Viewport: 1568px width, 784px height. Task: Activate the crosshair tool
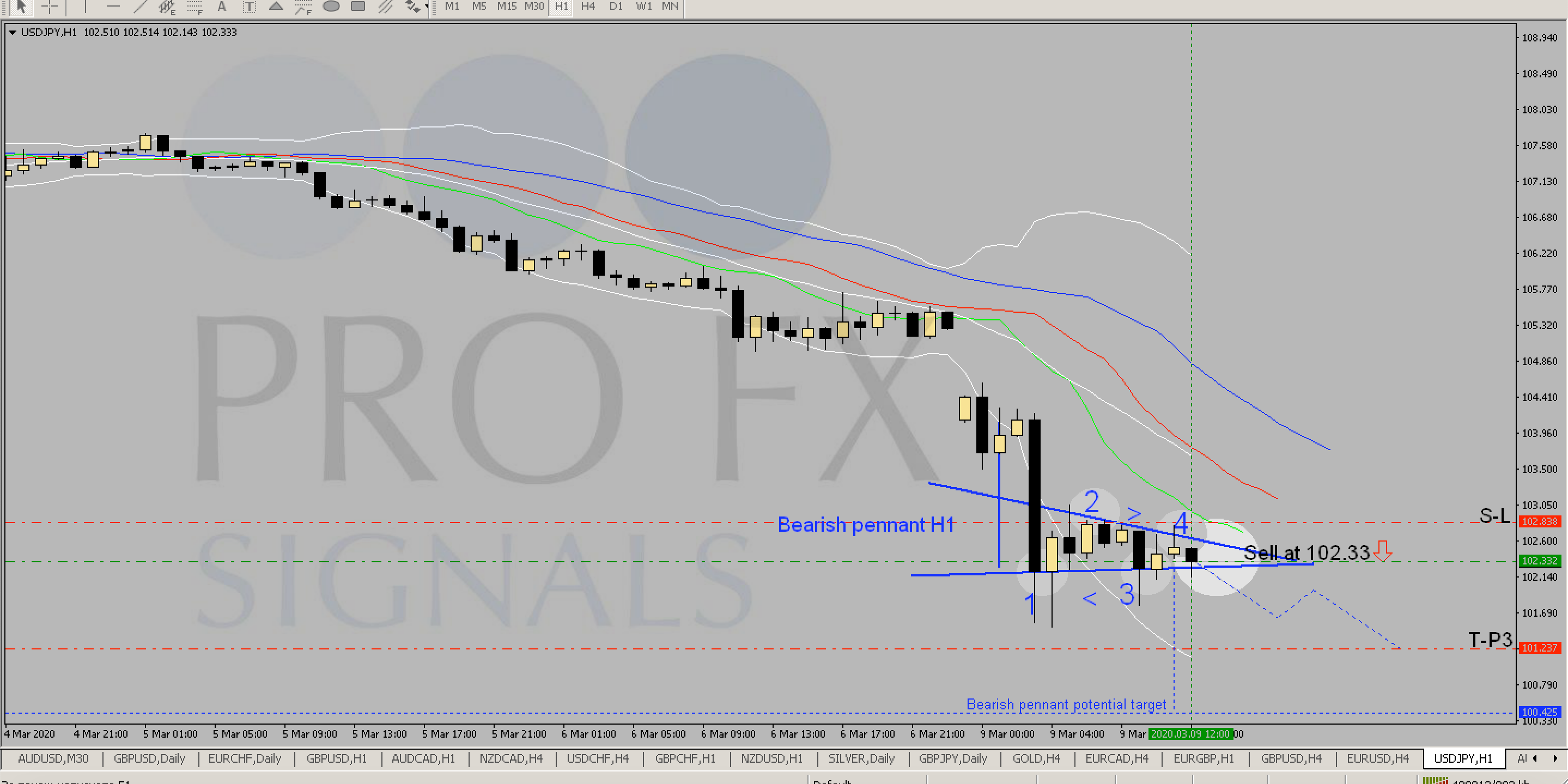coord(49,6)
